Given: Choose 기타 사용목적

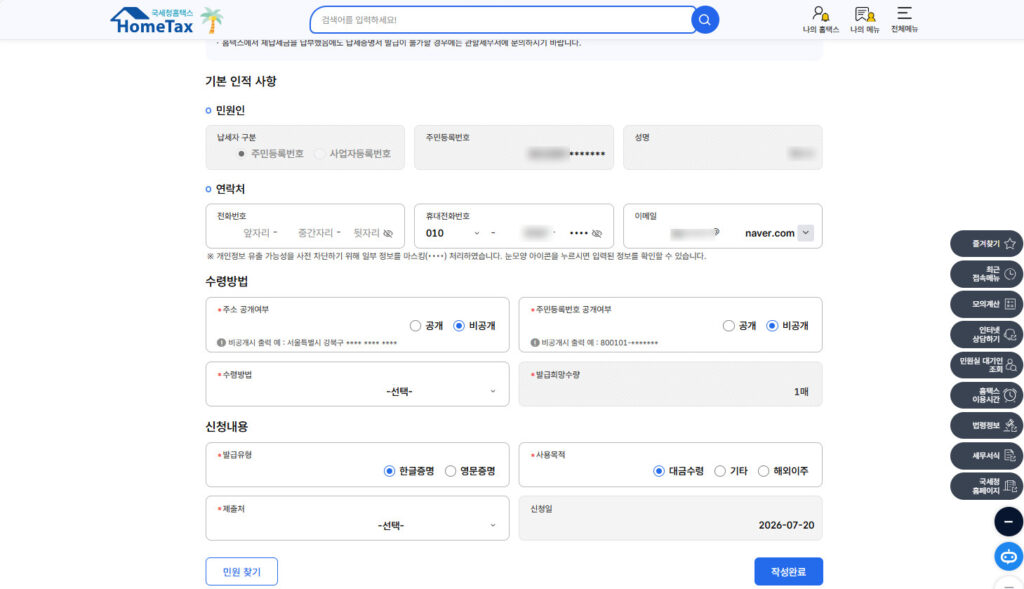Looking at the screenshot, I should [720, 471].
